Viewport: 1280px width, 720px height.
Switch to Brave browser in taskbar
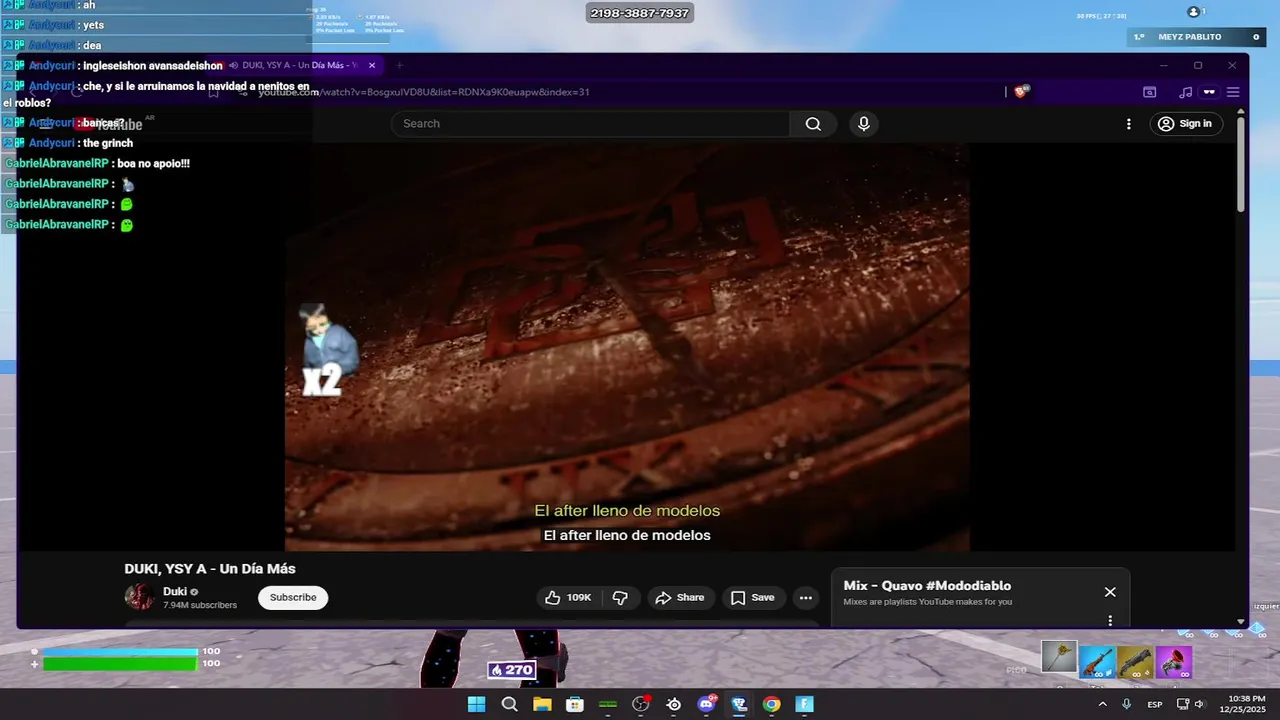click(739, 704)
